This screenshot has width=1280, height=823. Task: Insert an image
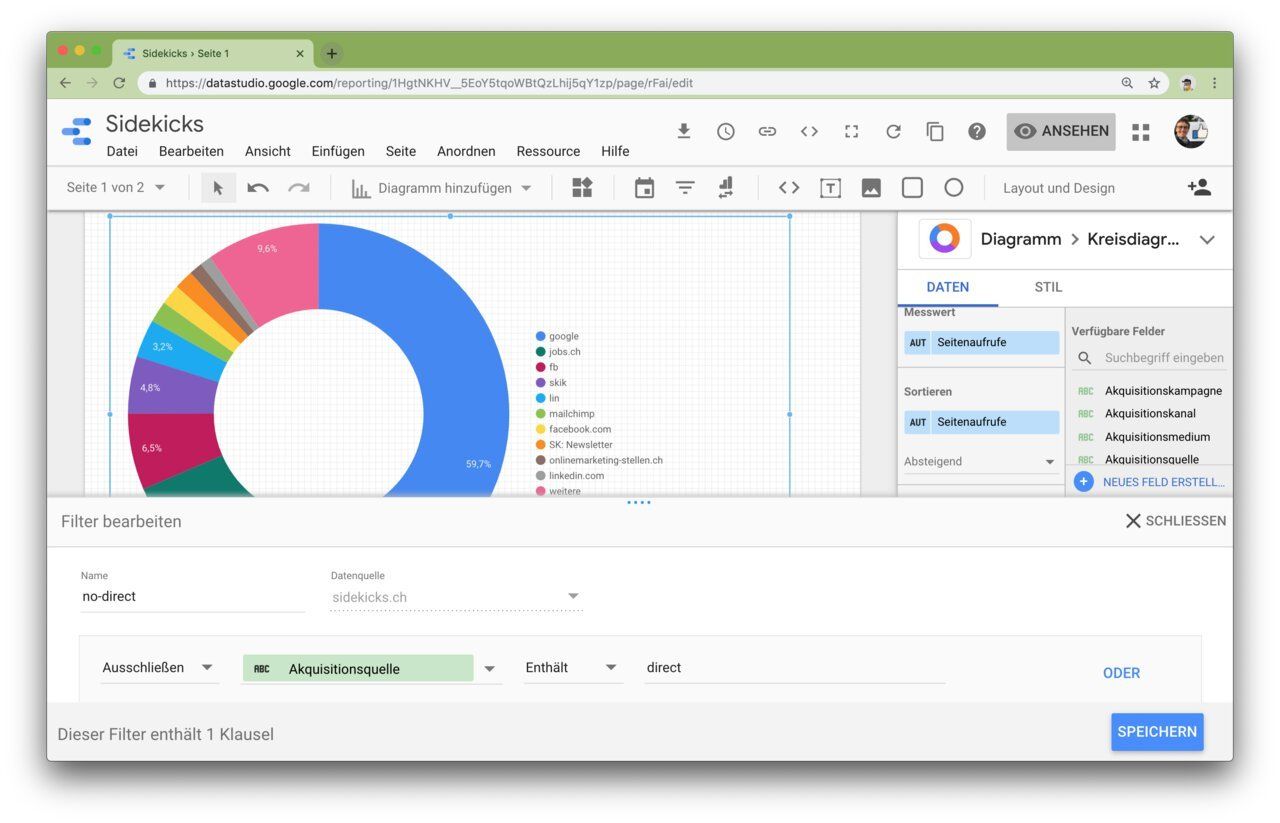tap(871, 188)
